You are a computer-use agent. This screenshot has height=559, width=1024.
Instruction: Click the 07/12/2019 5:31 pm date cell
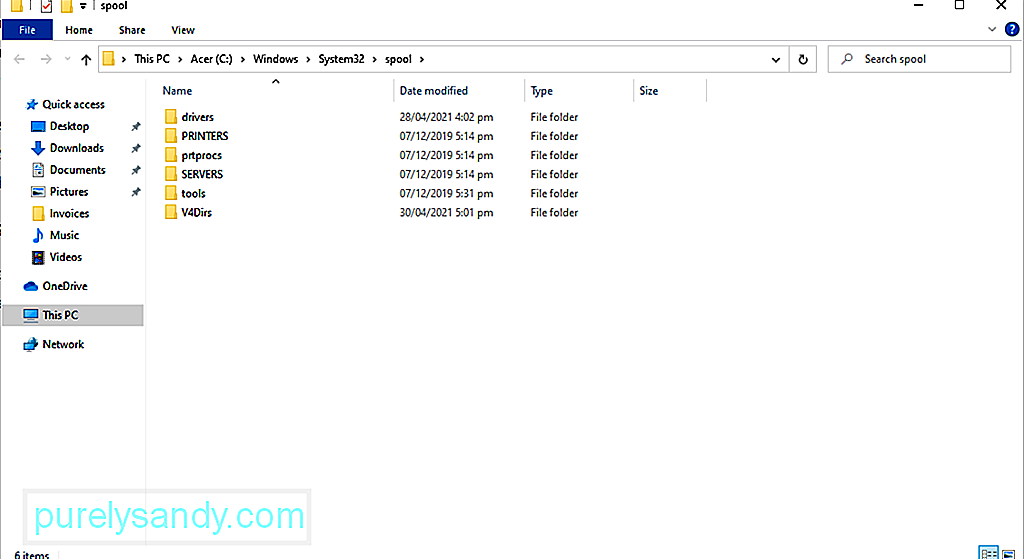pos(446,193)
